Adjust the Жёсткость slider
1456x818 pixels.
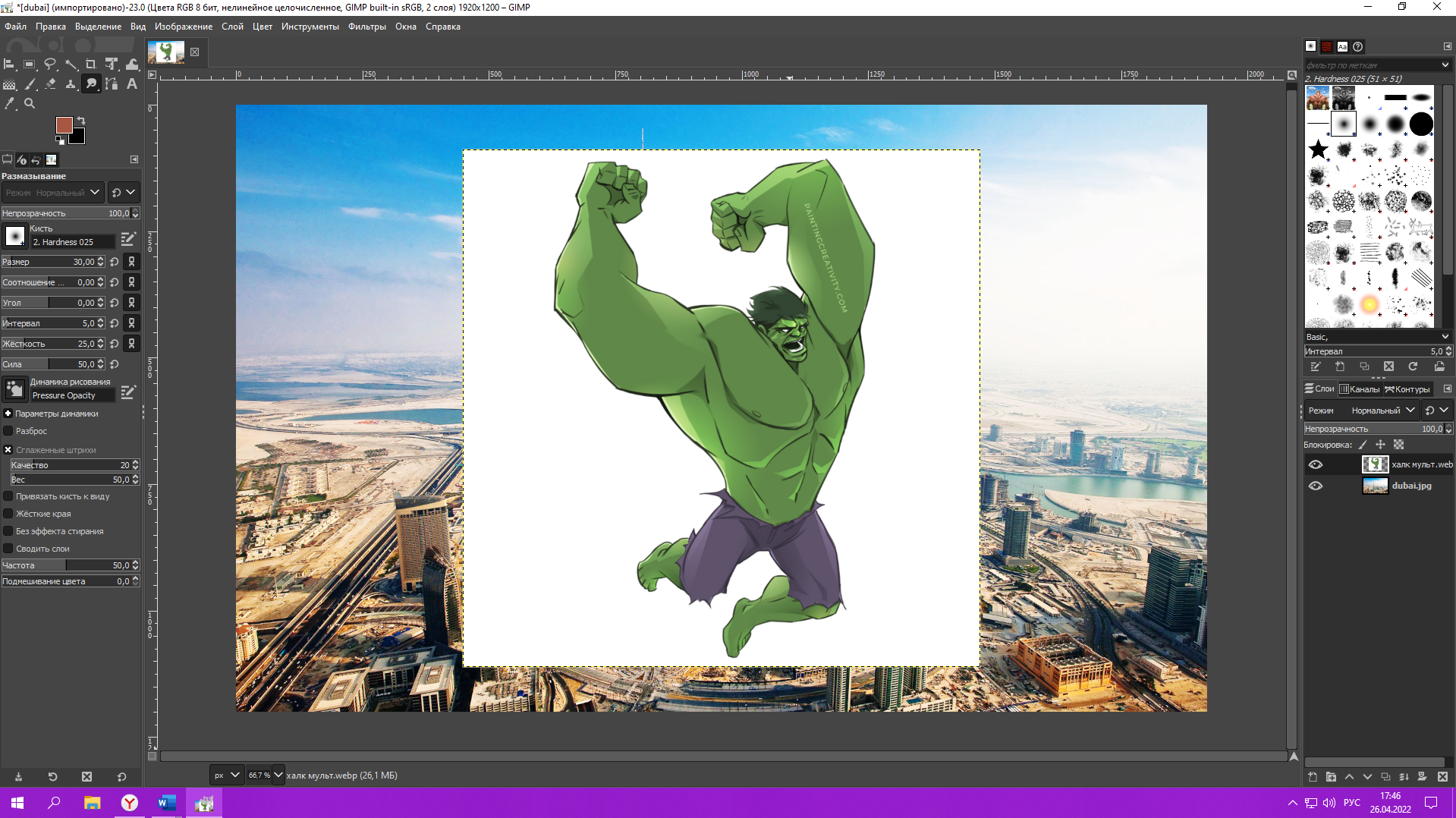click(x=53, y=344)
